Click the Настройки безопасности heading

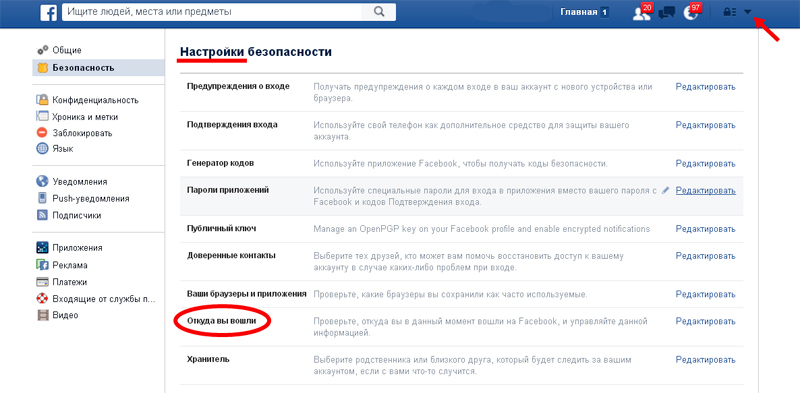click(x=256, y=52)
